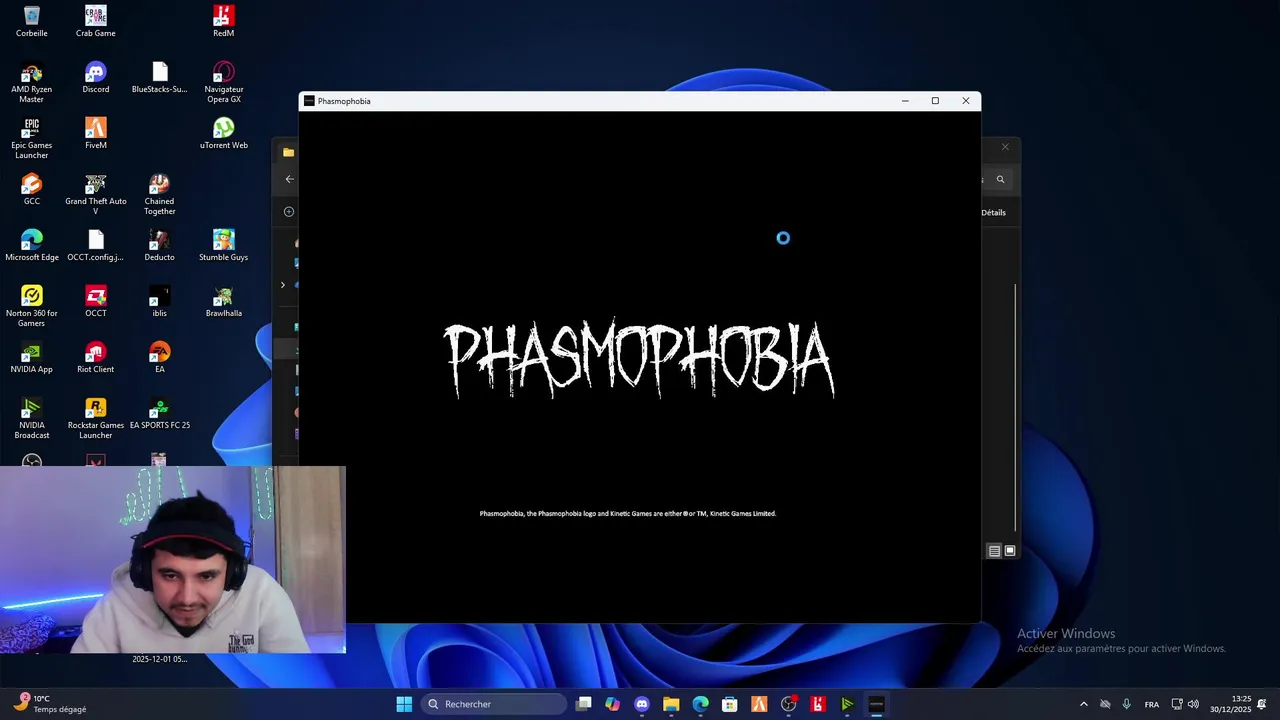Click the New plus button in Explorer
Viewport: 1280px width, 720px height.
[289, 211]
